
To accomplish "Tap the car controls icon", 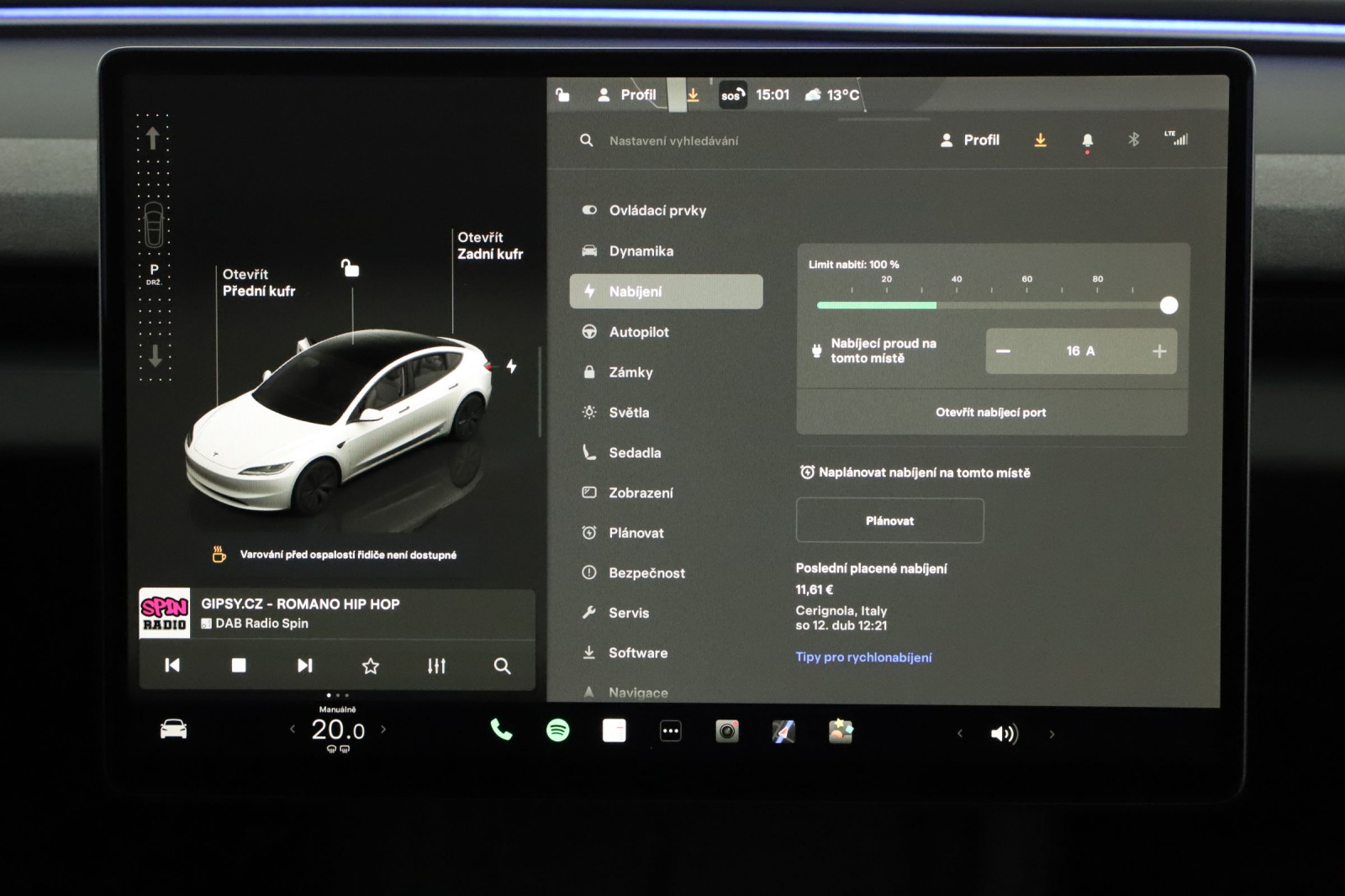I will 173,730.
